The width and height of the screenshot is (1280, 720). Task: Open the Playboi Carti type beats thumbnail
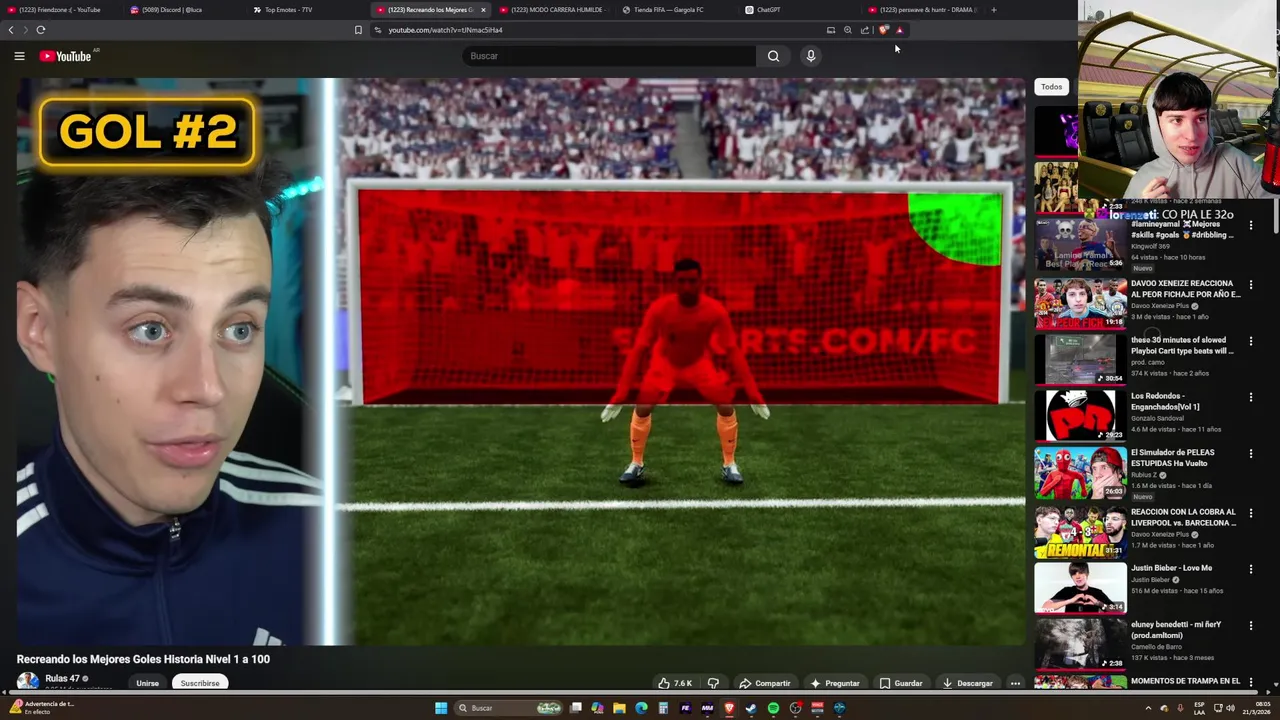(1080, 359)
